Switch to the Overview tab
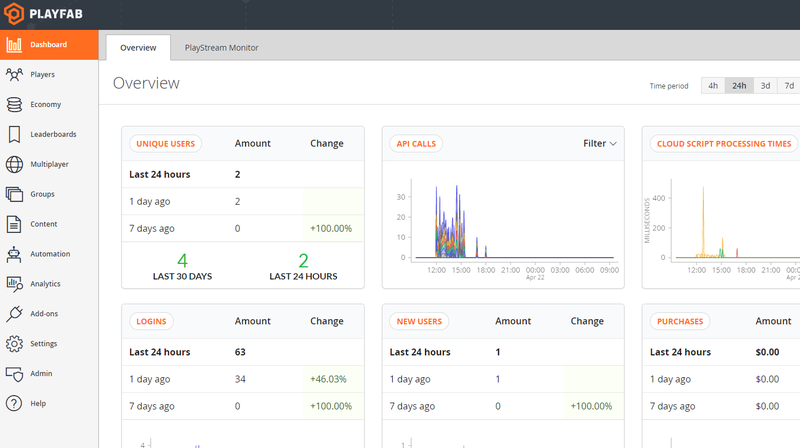This screenshot has width=800, height=448. coord(138,47)
